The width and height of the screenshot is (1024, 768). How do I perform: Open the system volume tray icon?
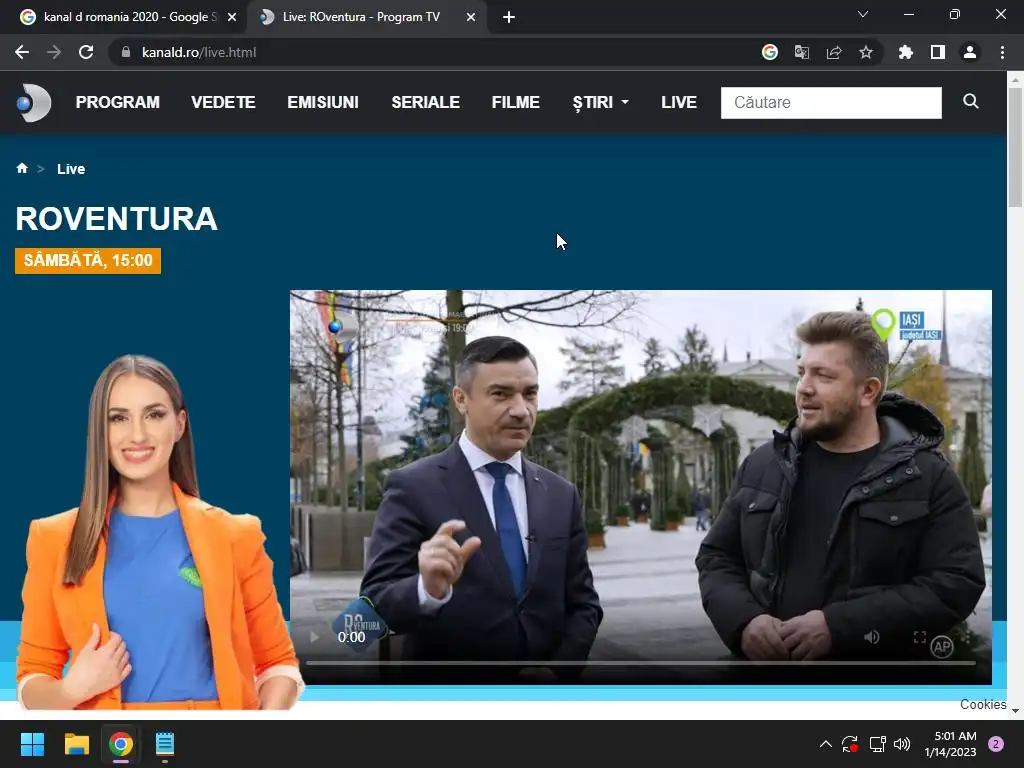coord(902,744)
